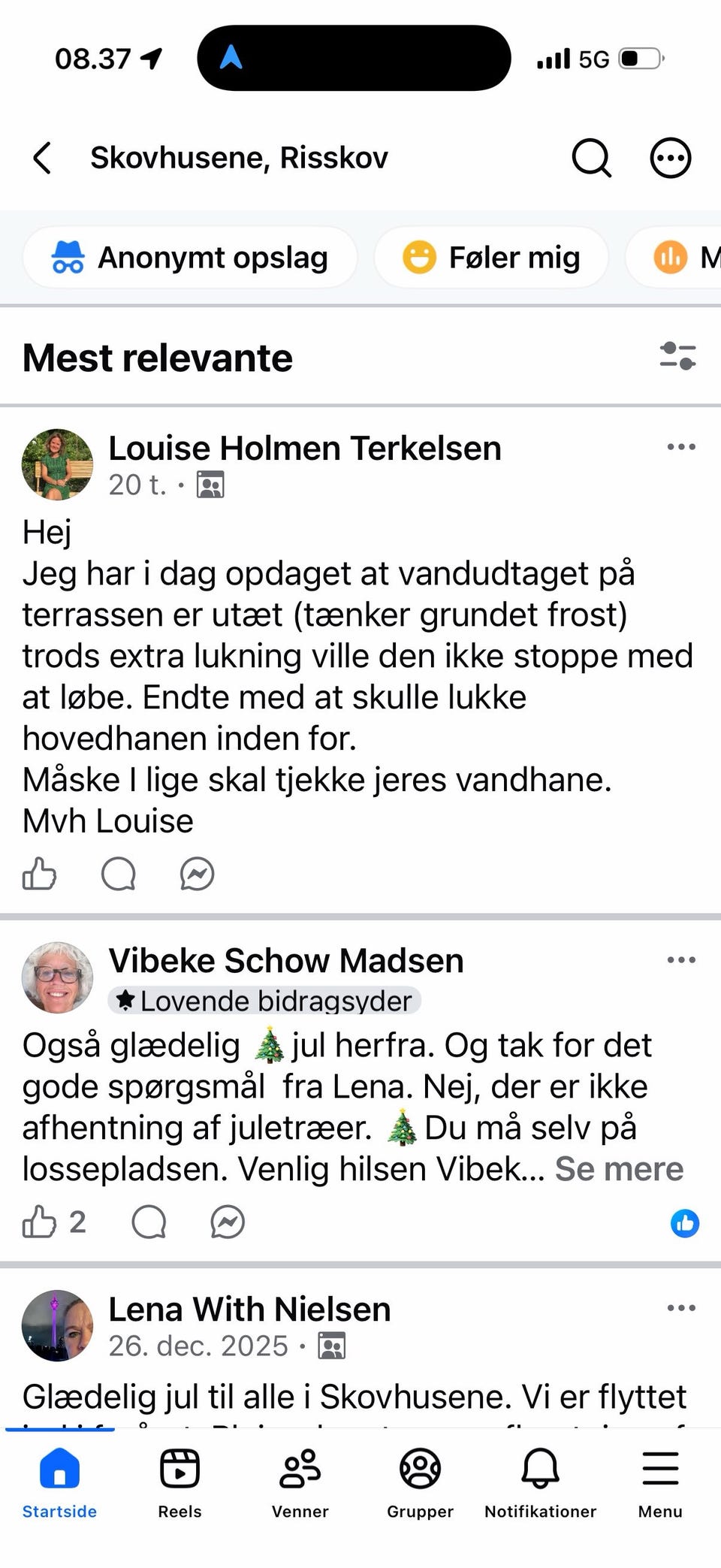Tap the back arrow next to Skovhusene, Risskov
Screen dimensions: 721x1568
click(x=43, y=158)
